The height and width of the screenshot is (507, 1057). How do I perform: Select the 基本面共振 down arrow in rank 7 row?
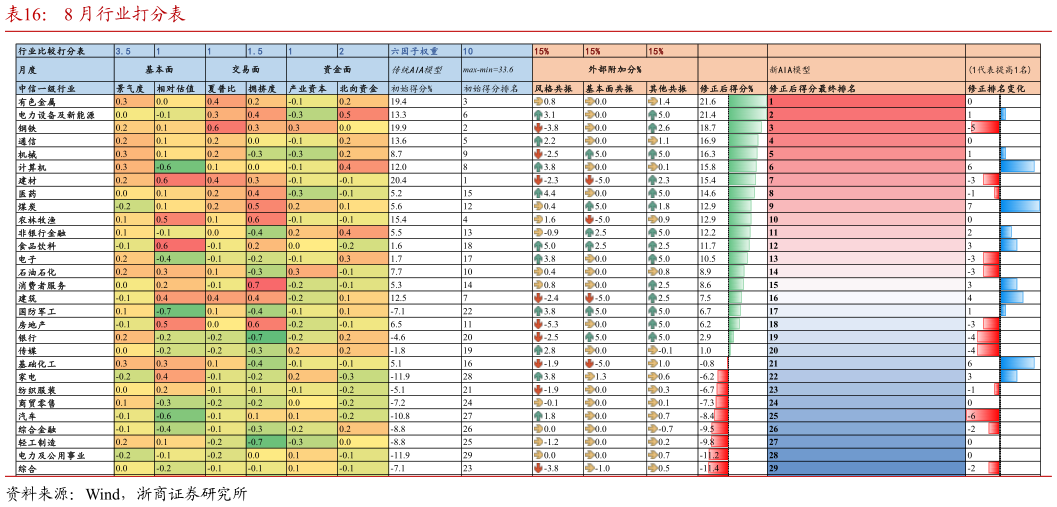pos(589,180)
